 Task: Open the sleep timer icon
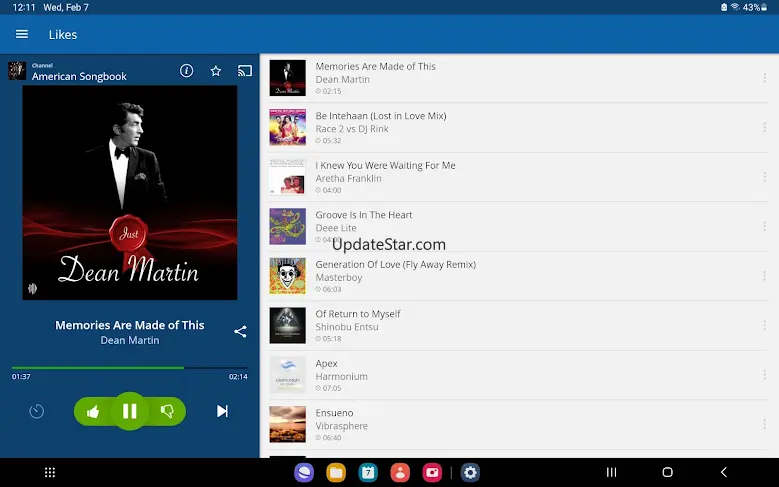click(36, 411)
